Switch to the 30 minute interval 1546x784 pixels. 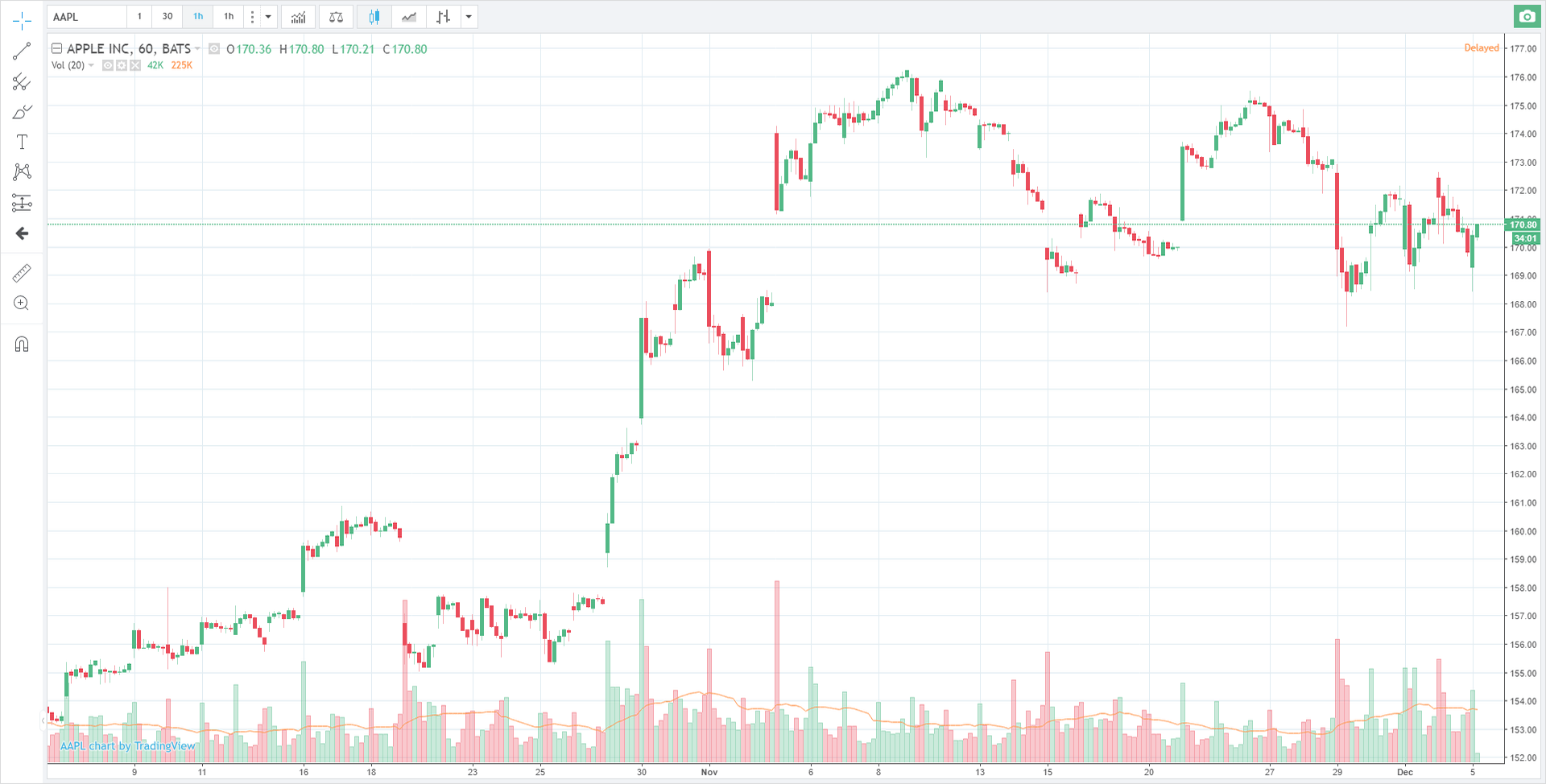[167, 17]
